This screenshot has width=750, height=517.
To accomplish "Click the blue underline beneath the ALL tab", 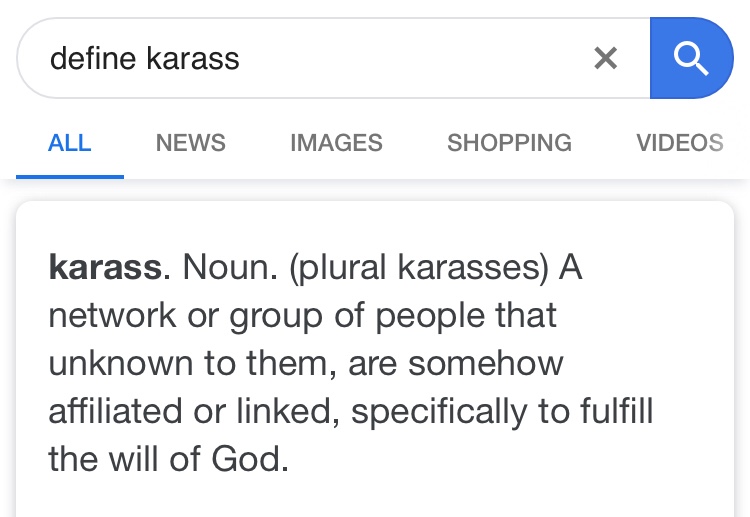I will click(70, 176).
